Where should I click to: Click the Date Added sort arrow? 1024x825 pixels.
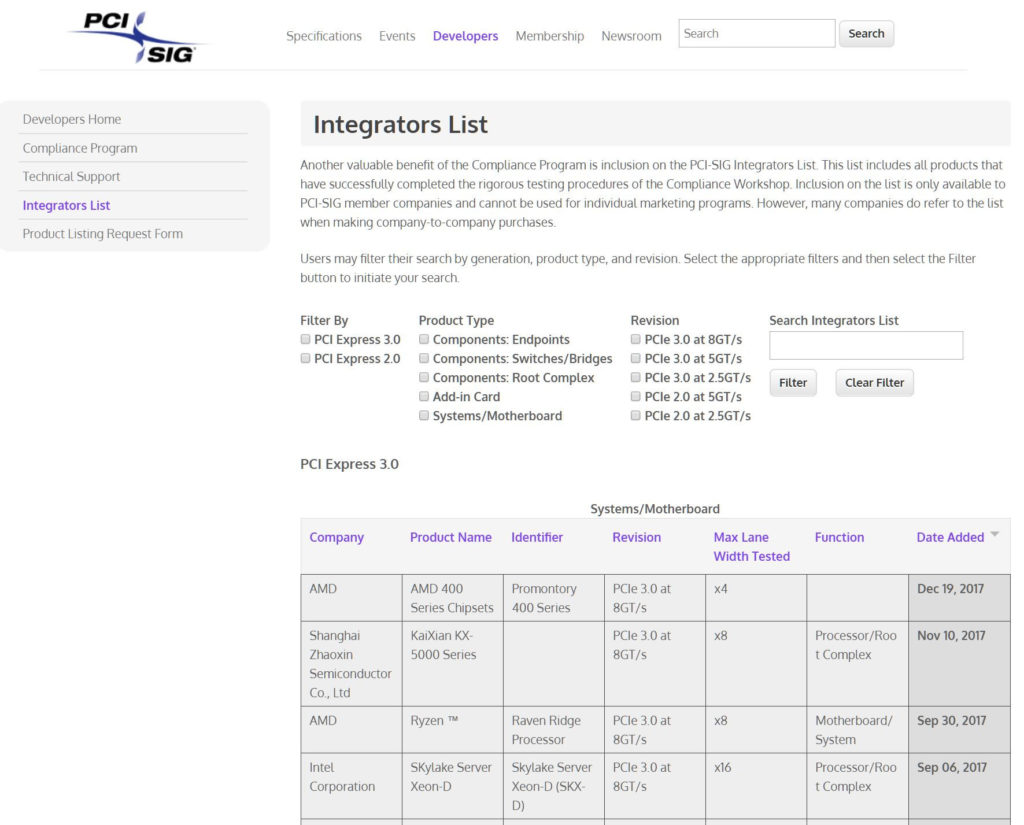(x=994, y=536)
